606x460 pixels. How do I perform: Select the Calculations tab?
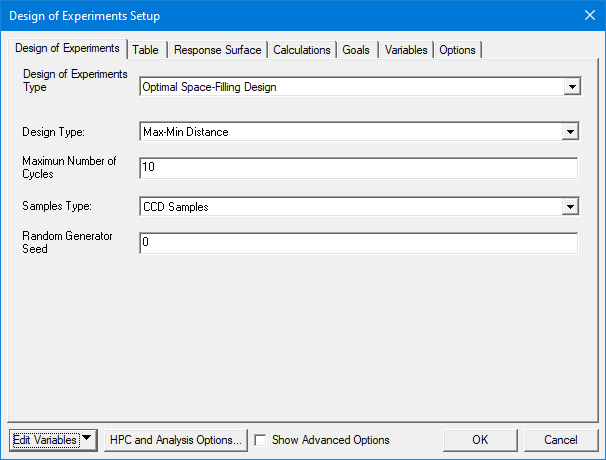tap(301, 50)
